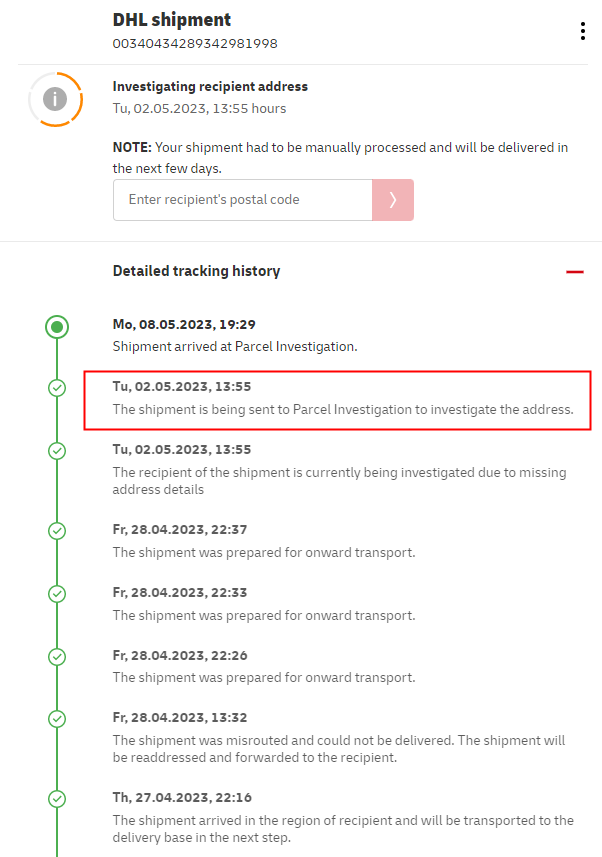Click the checkmark icon for the misrouted shipment event
The width and height of the screenshot is (602, 857).
pos(57,718)
